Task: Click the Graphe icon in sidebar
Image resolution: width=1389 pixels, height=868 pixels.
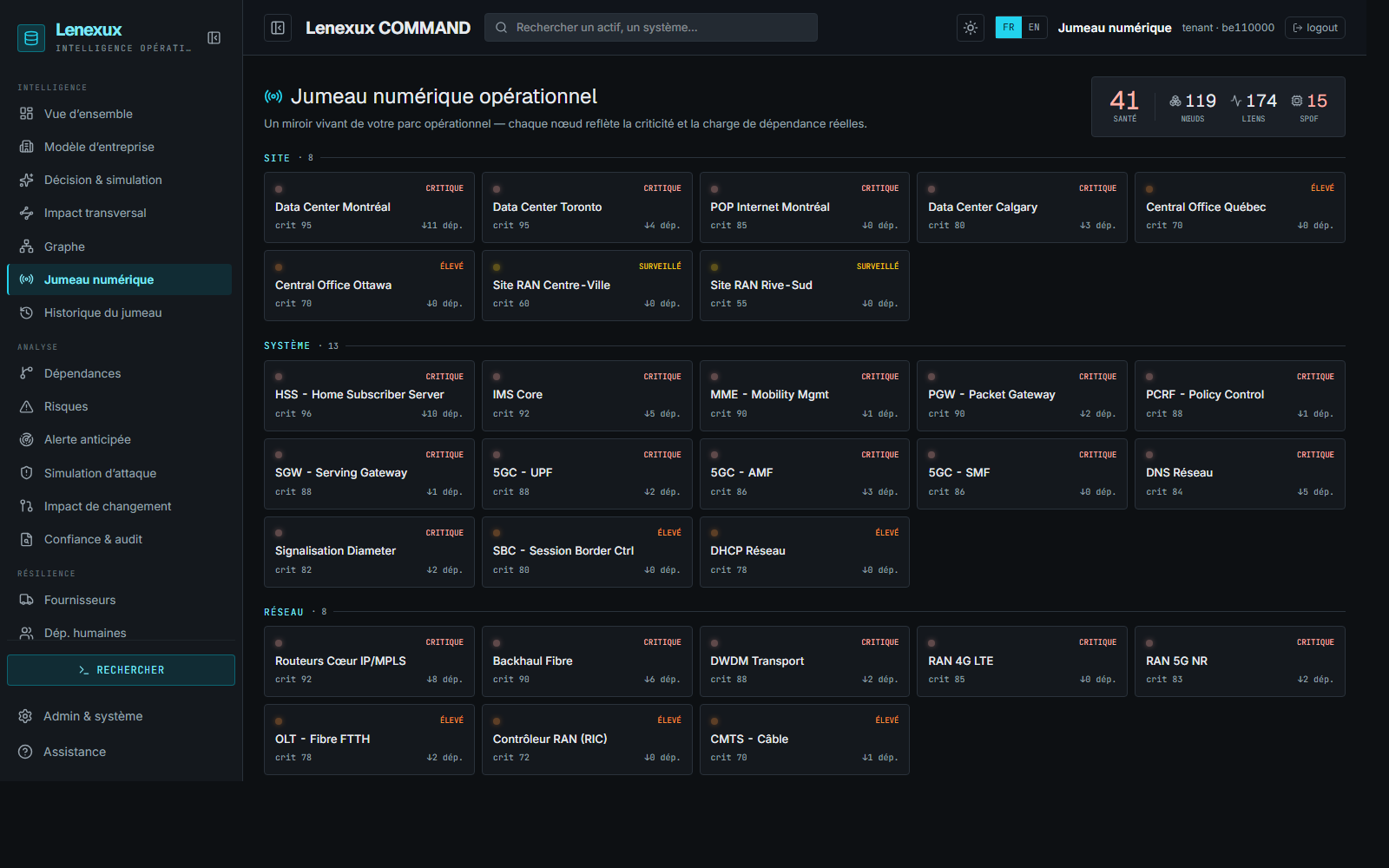Action: pos(26,247)
